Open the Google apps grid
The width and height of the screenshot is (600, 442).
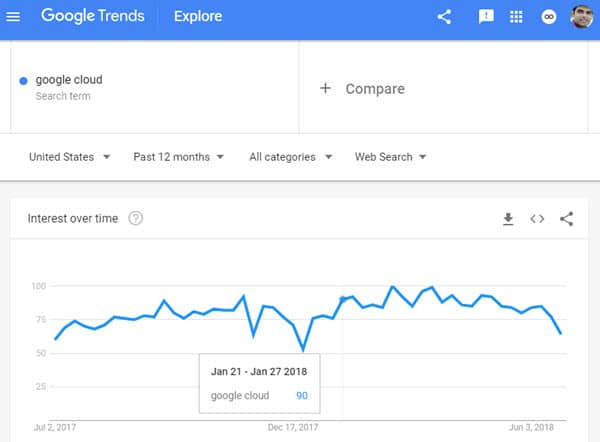pos(516,17)
